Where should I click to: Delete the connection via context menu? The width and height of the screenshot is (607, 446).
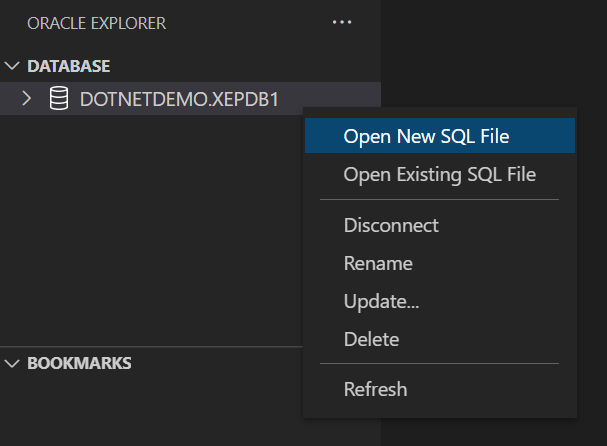[371, 340]
